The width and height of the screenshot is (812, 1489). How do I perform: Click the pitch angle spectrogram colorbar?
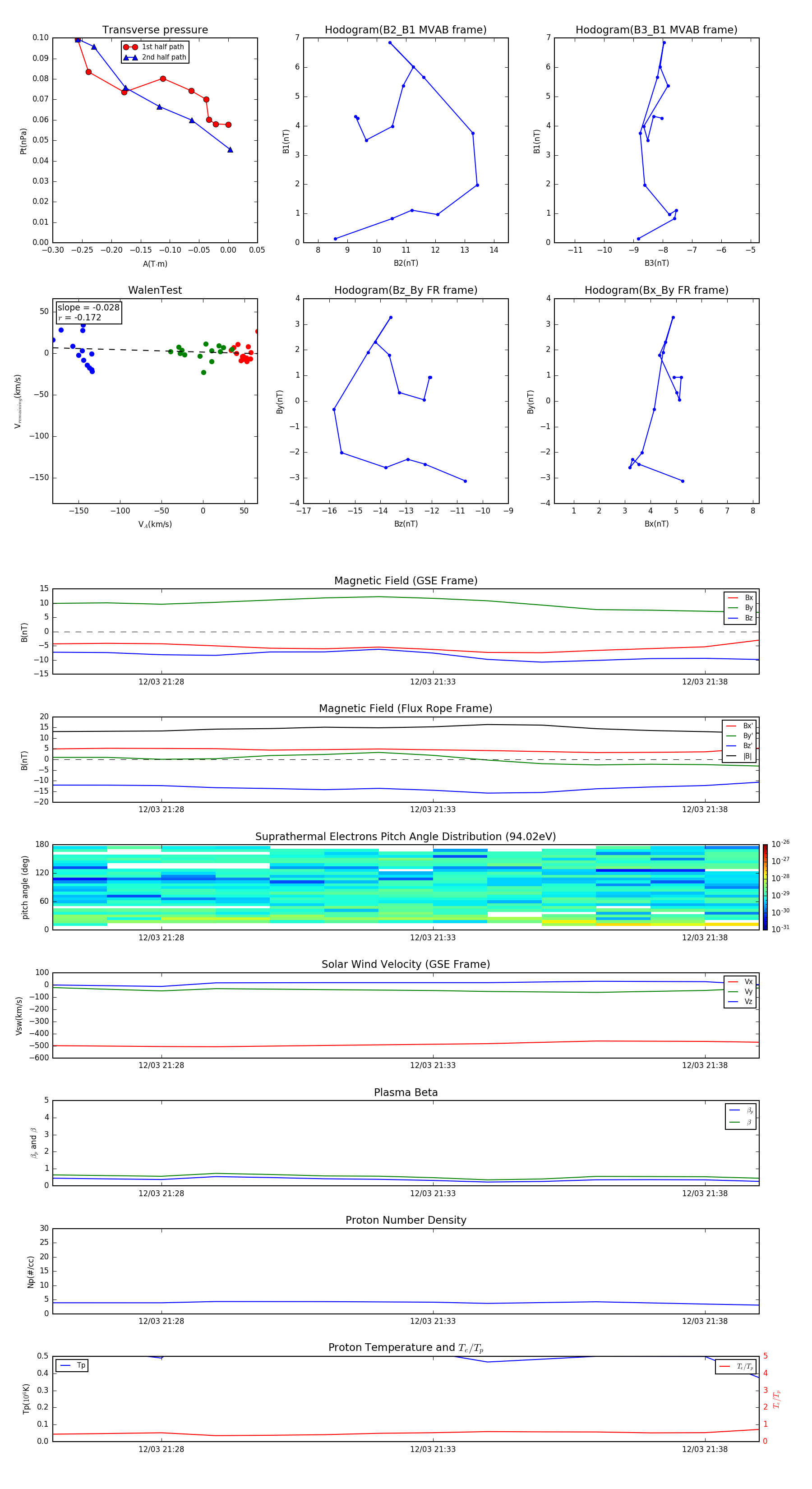pyautogui.click(x=765, y=887)
